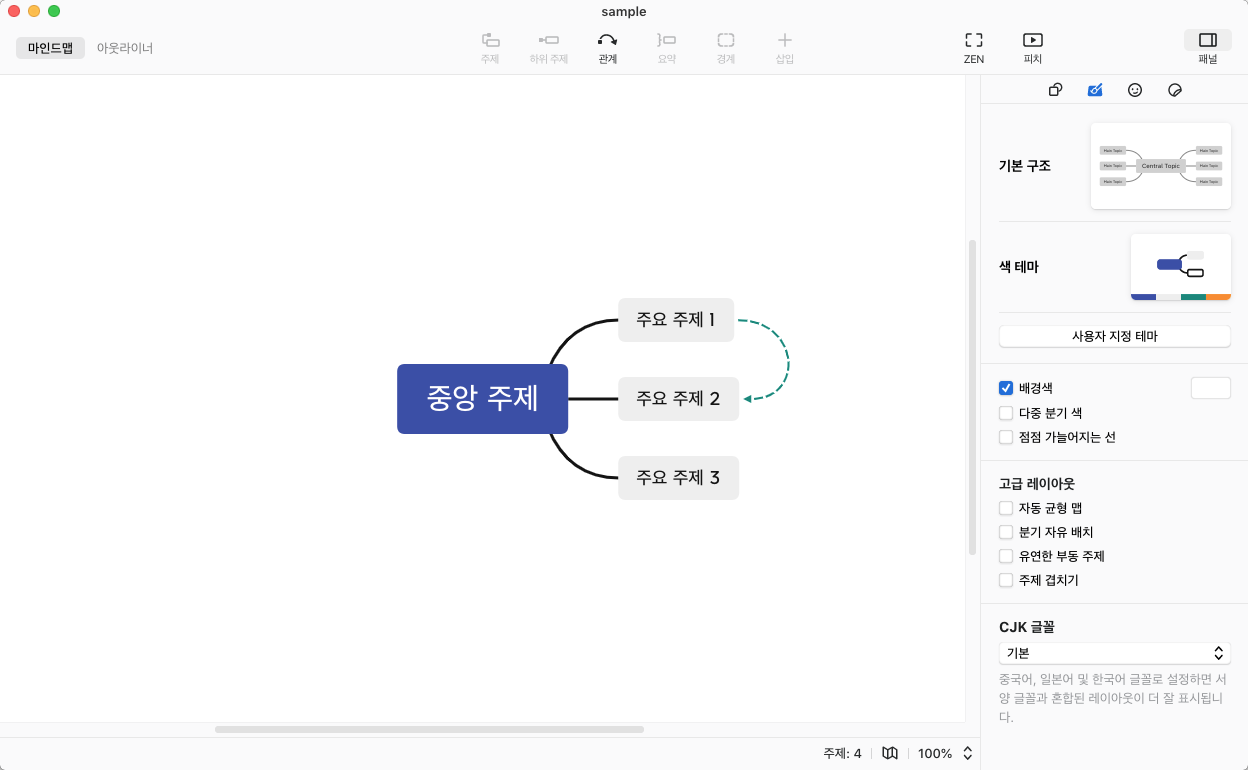Open the map format (brush) panel tab
1248x770 pixels.
tap(1095, 90)
